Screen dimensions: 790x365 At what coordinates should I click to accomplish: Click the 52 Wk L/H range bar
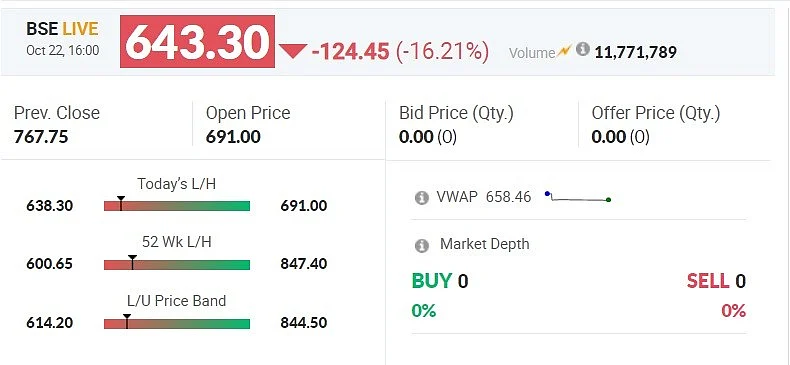177,264
